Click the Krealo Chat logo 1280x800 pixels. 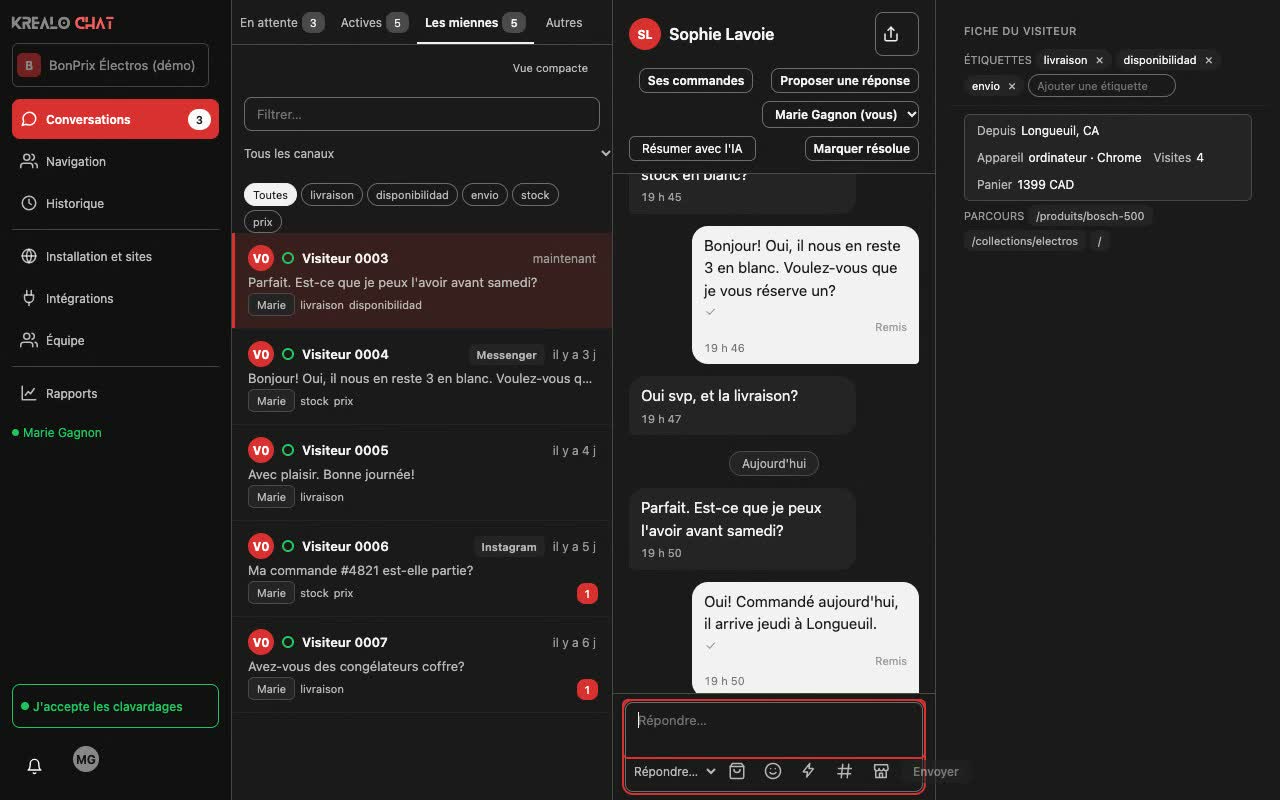(x=62, y=22)
